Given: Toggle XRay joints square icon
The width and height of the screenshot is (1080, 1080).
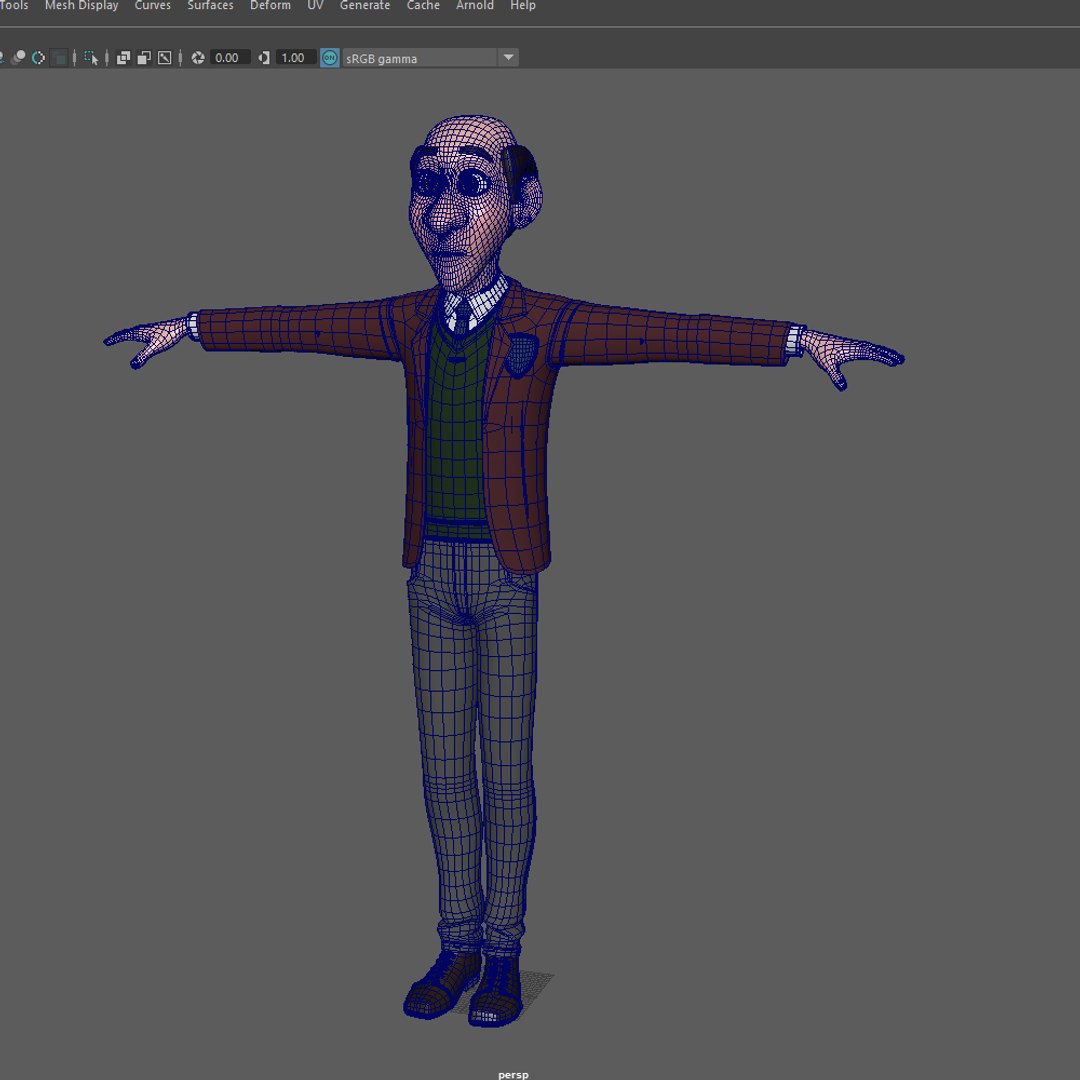Looking at the screenshot, I should [165, 58].
